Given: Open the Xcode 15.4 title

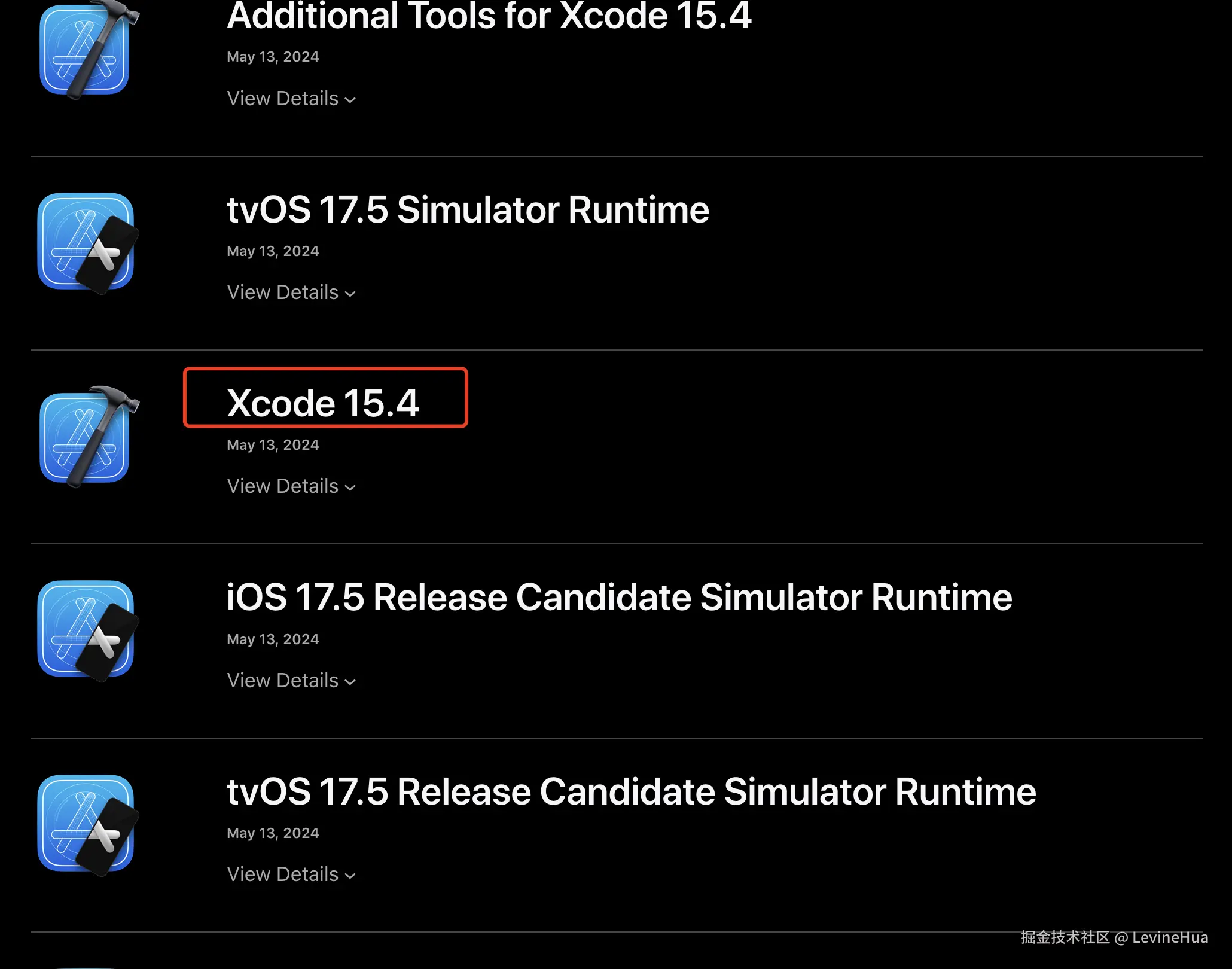Looking at the screenshot, I should tap(323, 403).
